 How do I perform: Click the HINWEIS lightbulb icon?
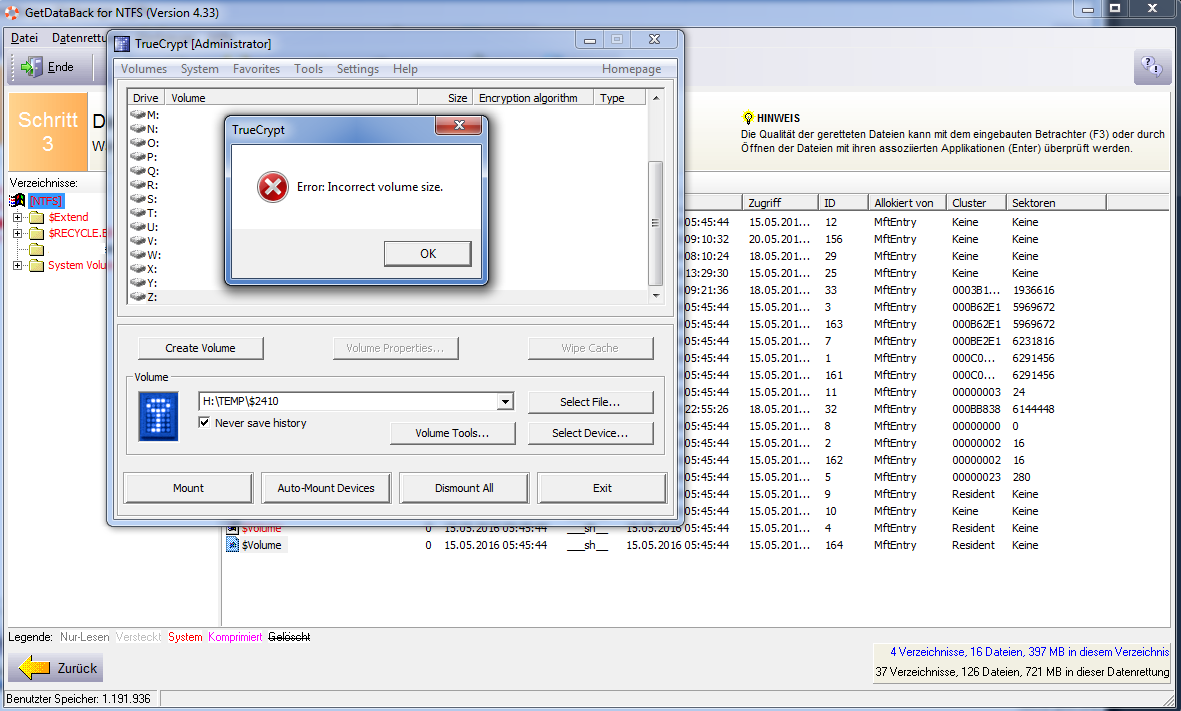pyautogui.click(x=748, y=117)
